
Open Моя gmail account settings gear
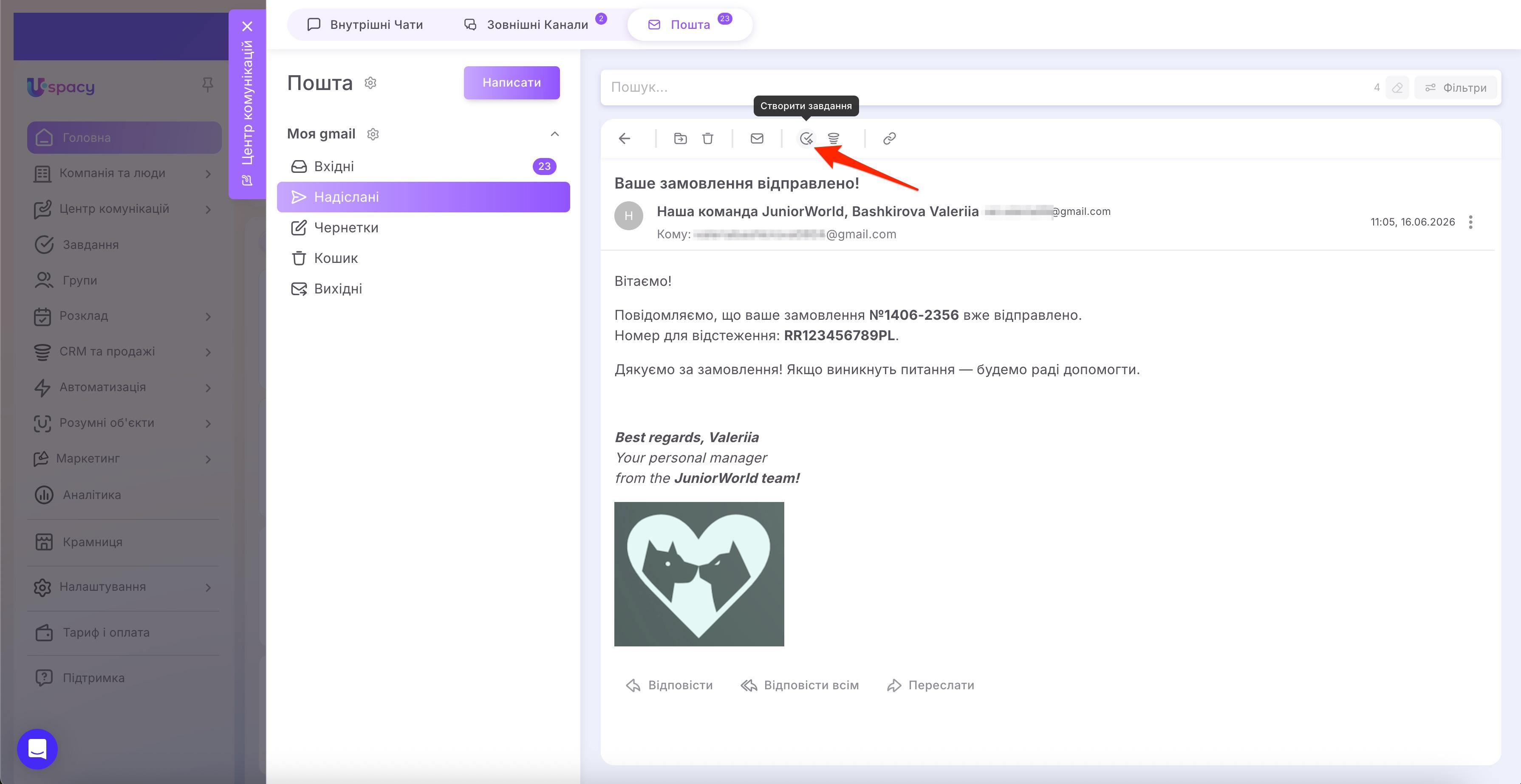coord(373,134)
